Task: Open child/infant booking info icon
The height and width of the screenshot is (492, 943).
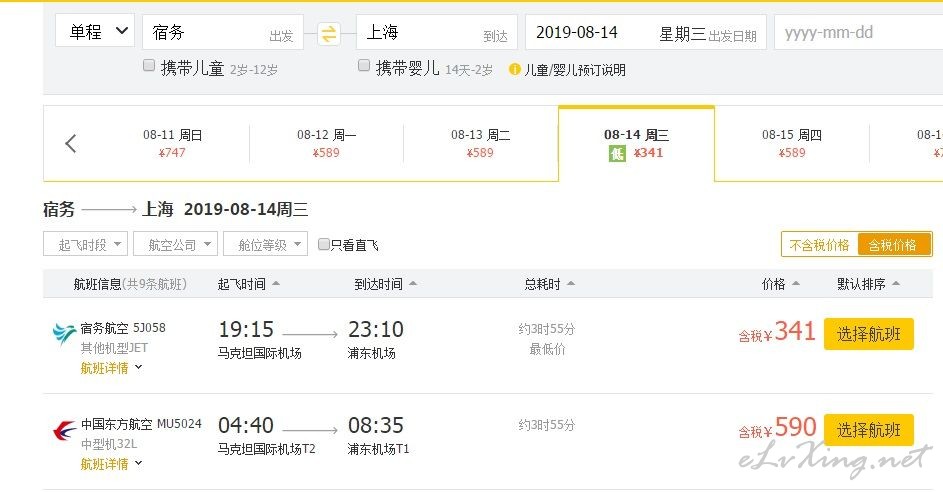Action: (x=514, y=69)
